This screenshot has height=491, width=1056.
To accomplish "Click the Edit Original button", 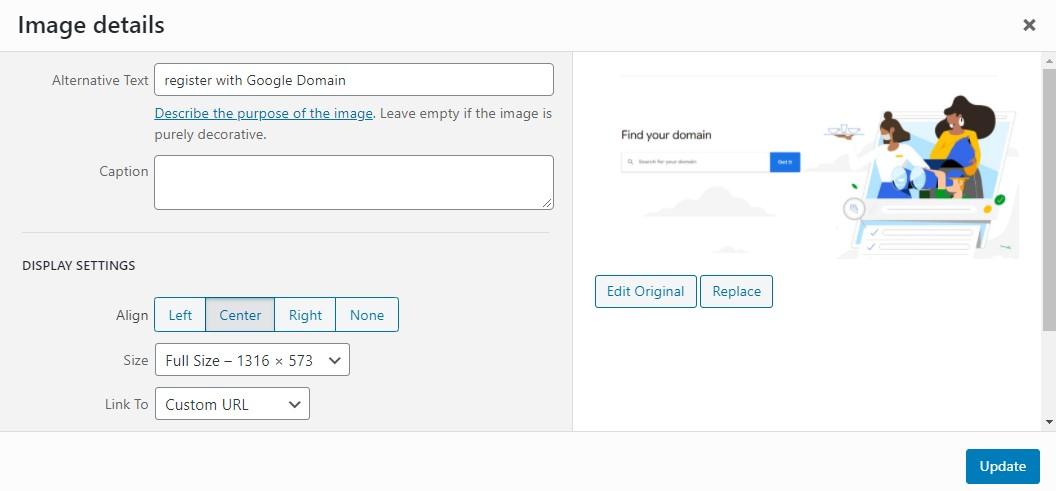I will pyautogui.click(x=645, y=291).
